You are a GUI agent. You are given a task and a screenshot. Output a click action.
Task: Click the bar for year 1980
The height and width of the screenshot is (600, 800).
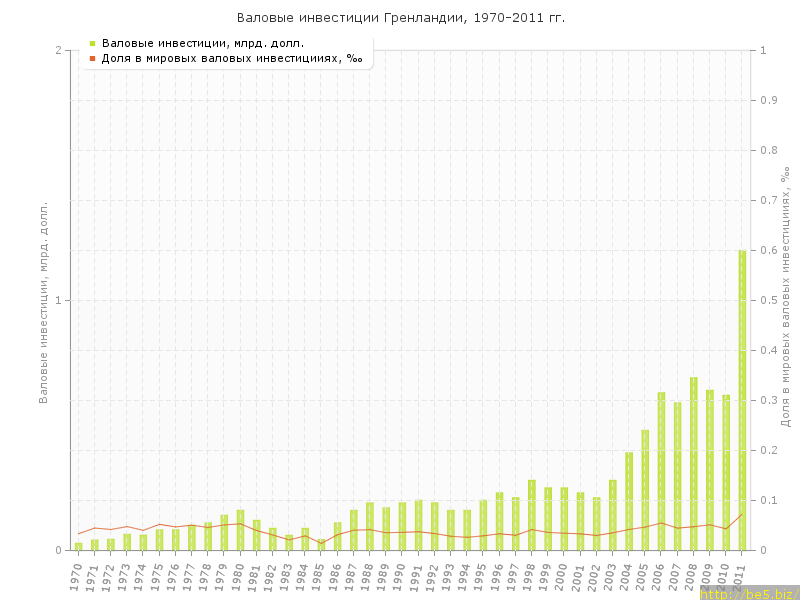click(x=240, y=530)
